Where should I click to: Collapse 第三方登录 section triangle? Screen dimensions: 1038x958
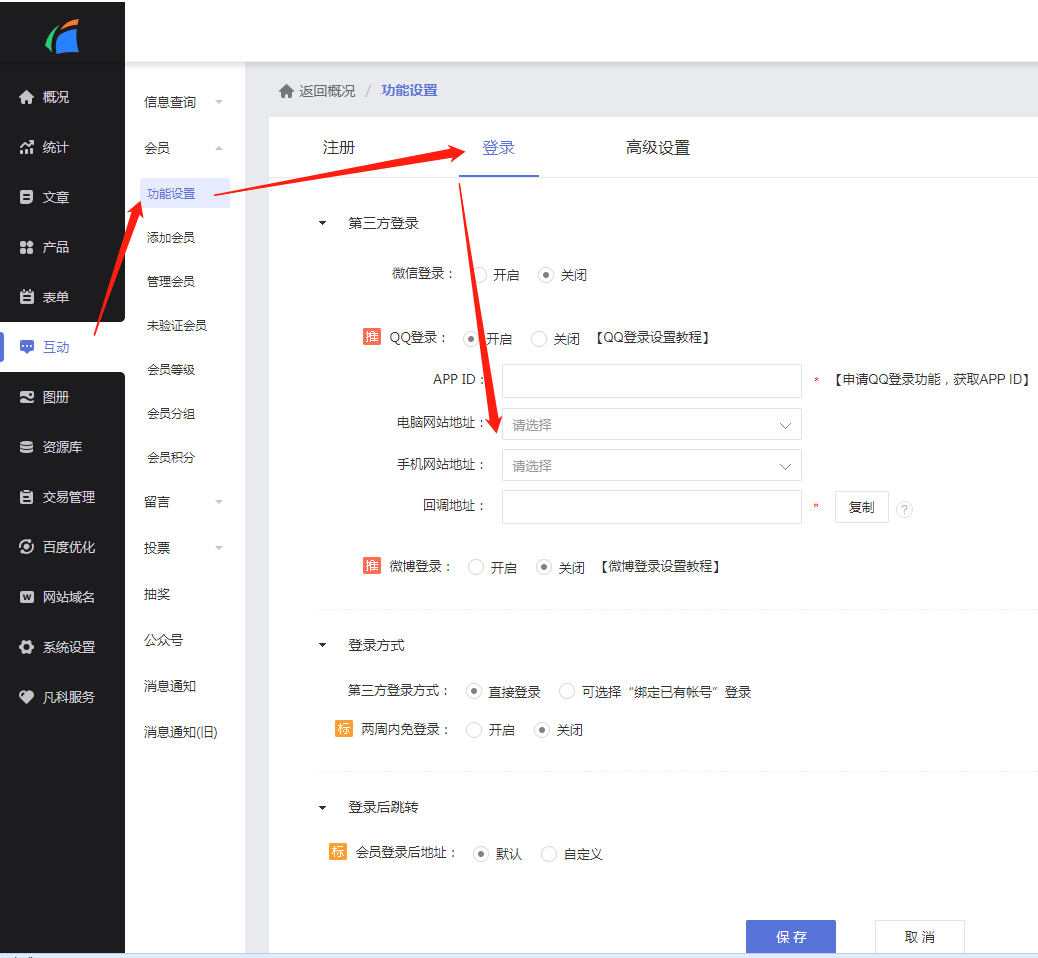pyautogui.click(x=322, y=223)
